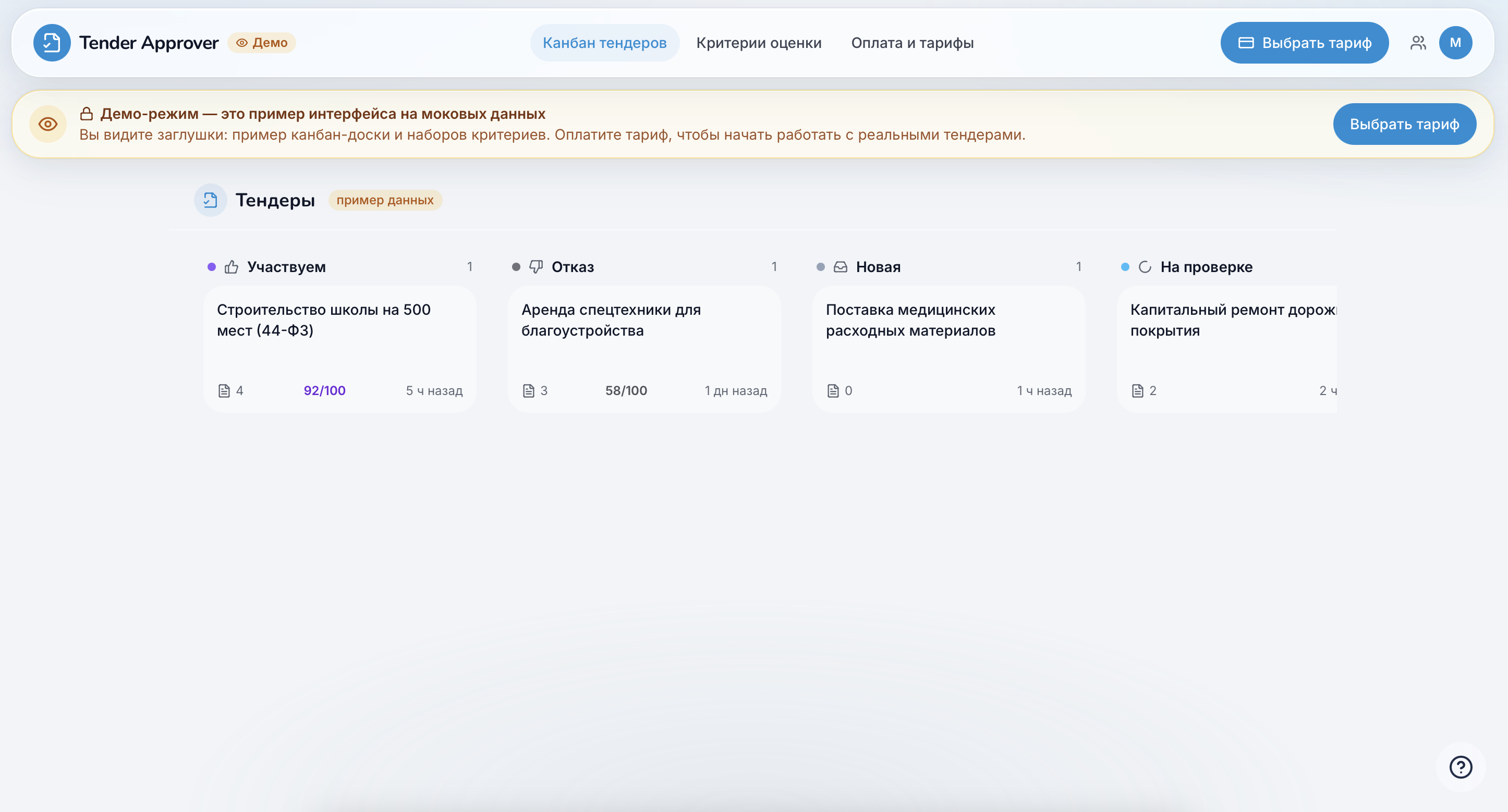Open card Аренда спецтехники для благоустройства
The width and height of the screenshot is (1508, 812).
[644, 349]
